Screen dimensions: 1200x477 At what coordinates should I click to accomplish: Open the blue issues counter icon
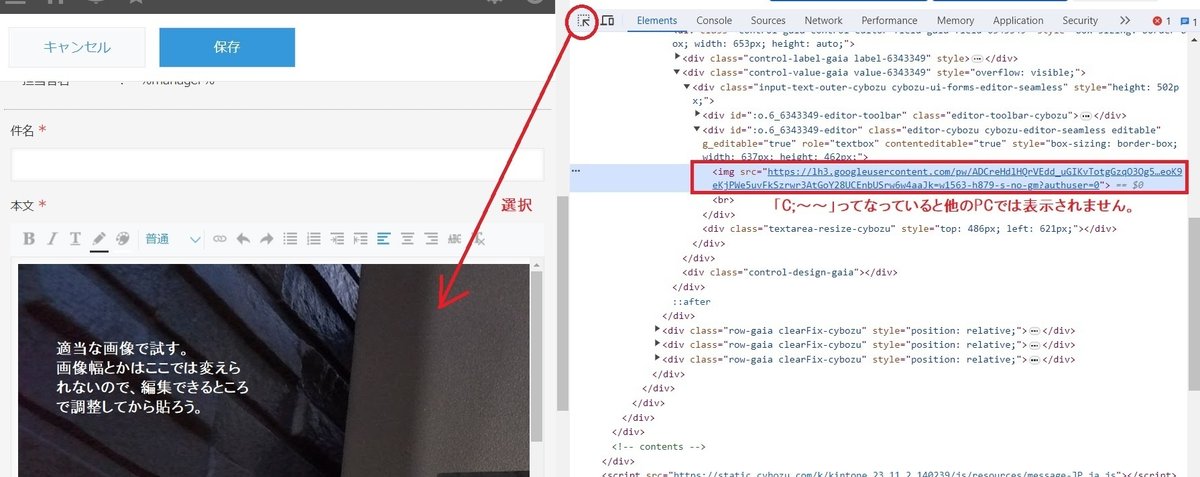click(1188, 21)
